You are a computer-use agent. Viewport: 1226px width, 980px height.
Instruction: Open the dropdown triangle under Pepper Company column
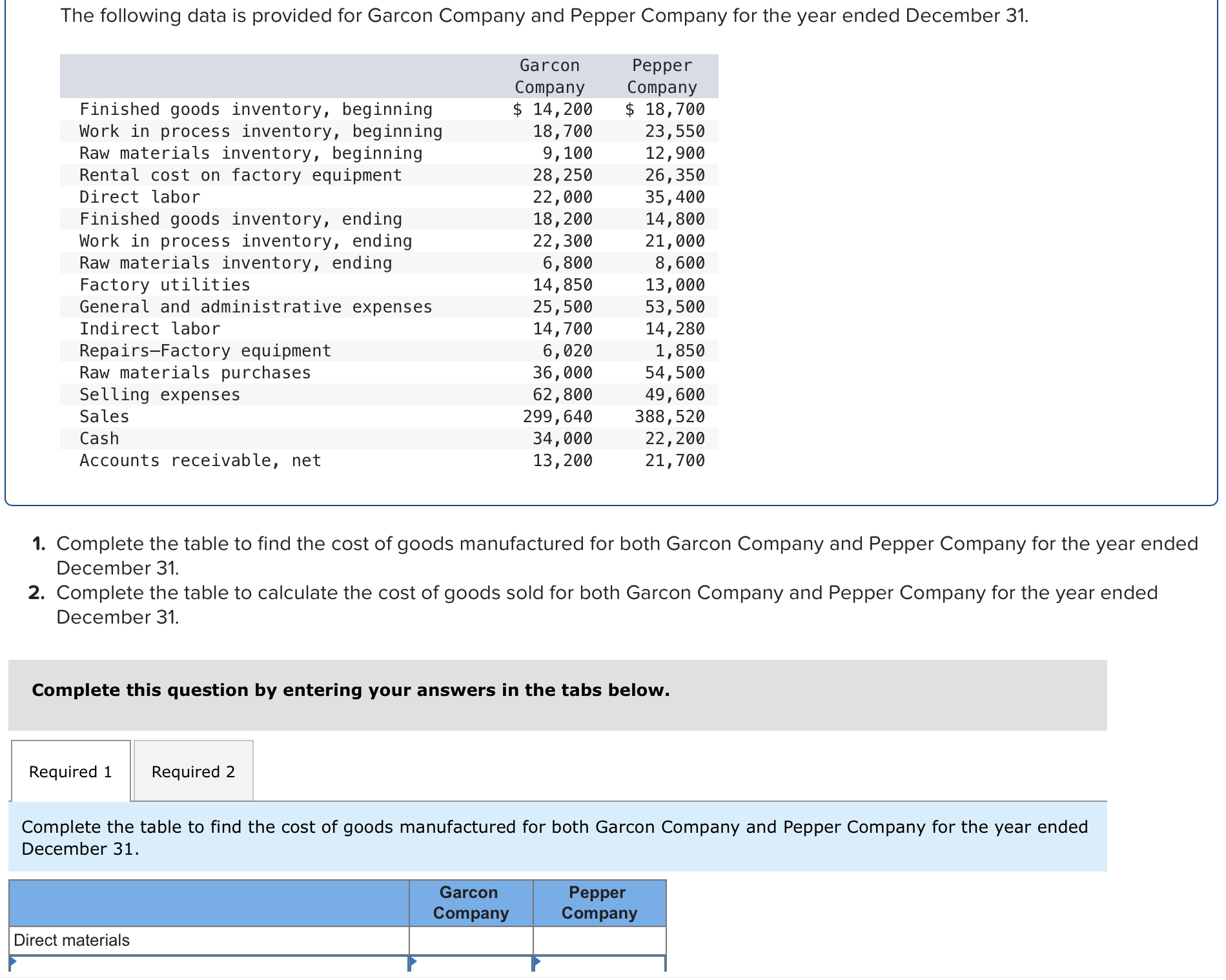536,962
